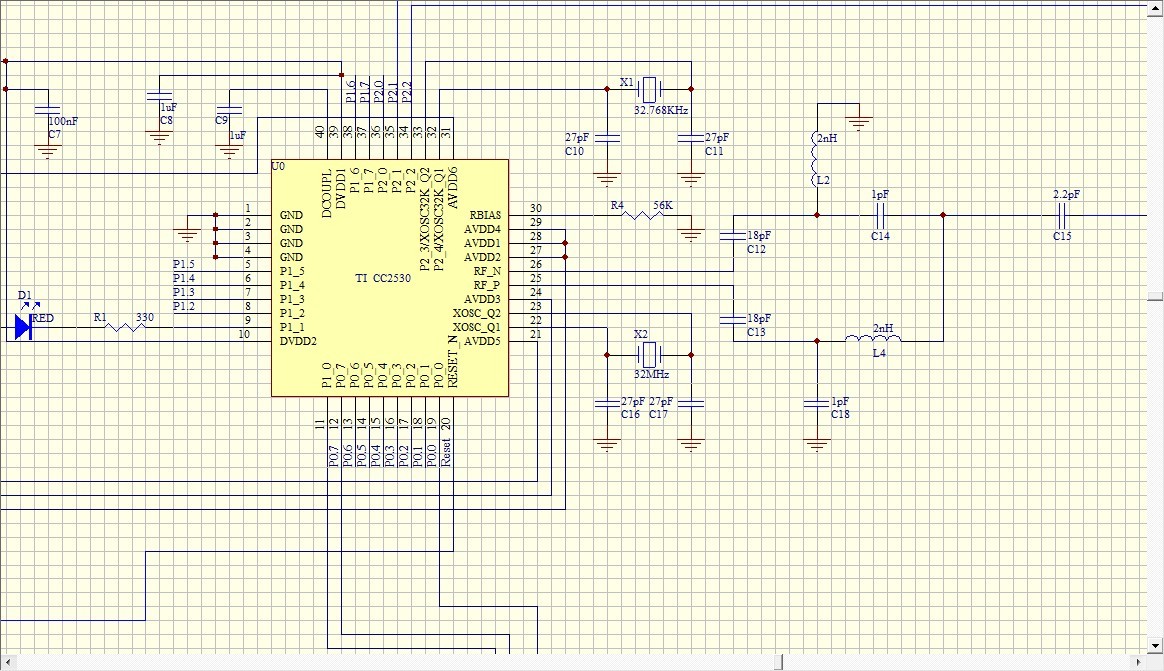1164x671 pixels.
Task: Select the C7 capacitor plates symbol
Action: (48, 111)
